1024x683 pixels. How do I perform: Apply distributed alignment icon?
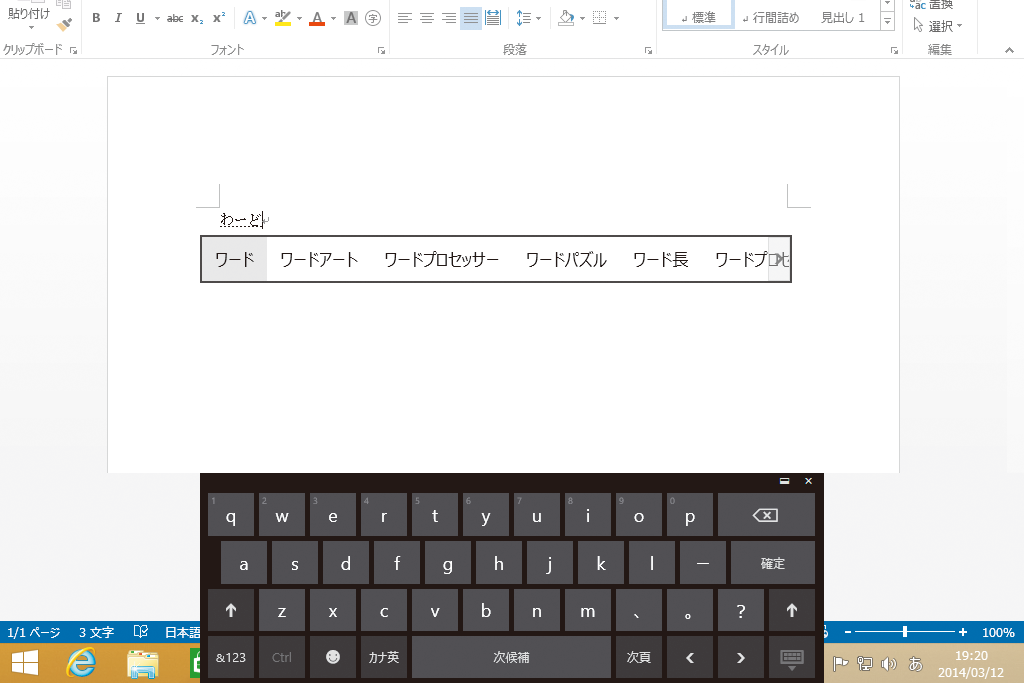pyautogui.click(x=493, y=18)
